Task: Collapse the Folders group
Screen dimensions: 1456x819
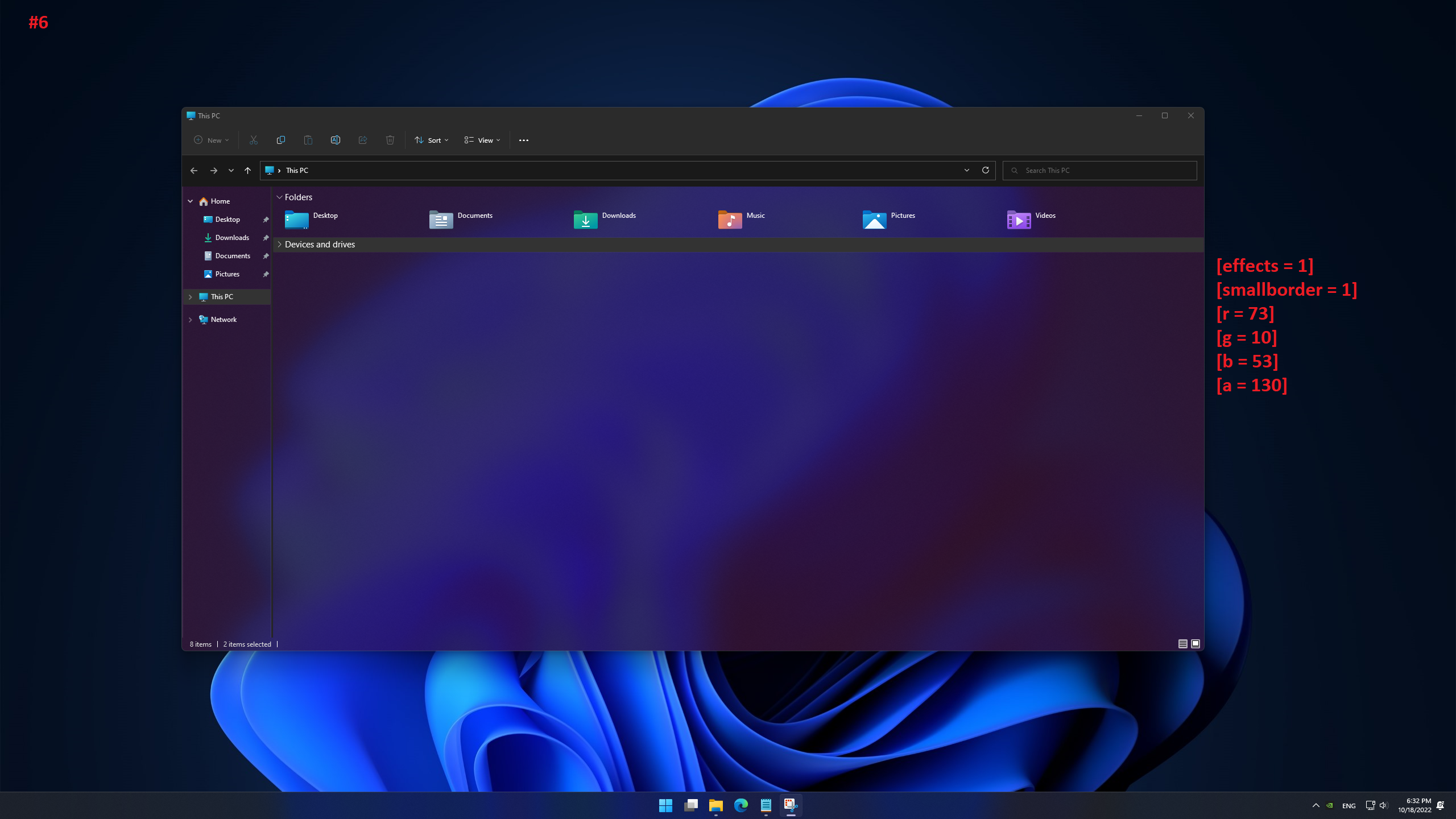Action: [x=279, y=197]
